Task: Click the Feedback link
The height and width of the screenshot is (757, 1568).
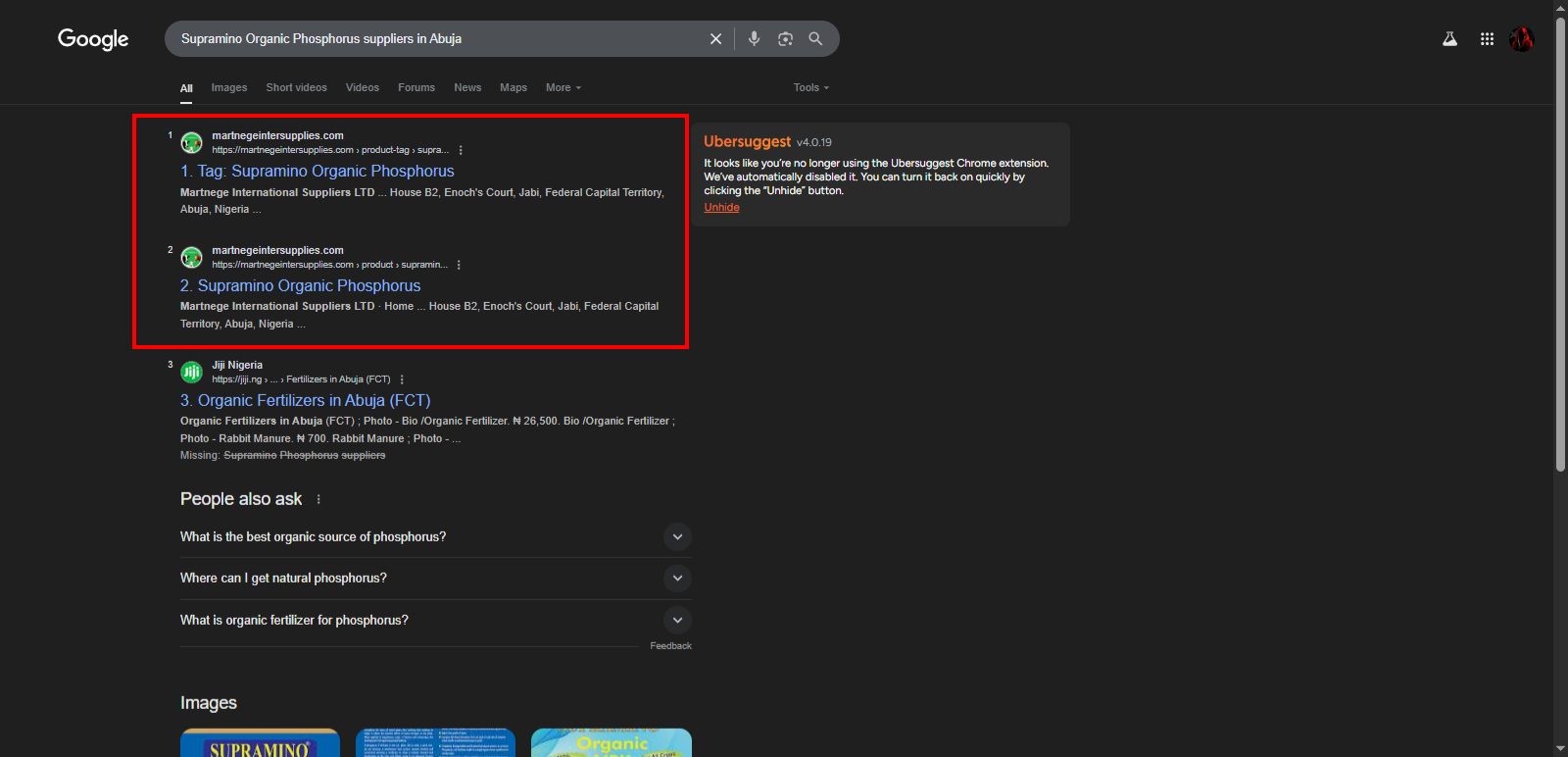Action: tap(670, 646)
